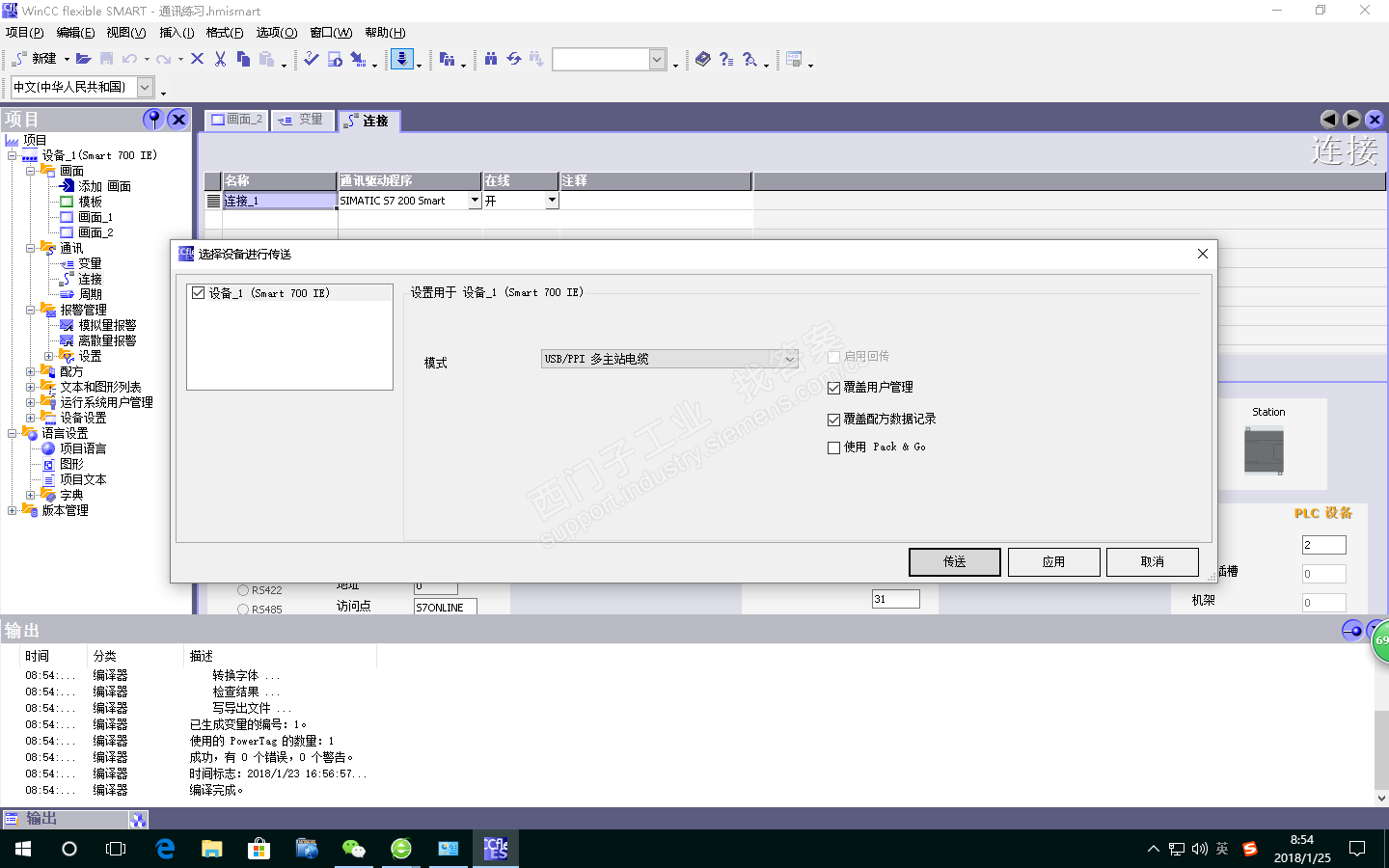Click the 周期 icon in project tree

tap(67, 294)
